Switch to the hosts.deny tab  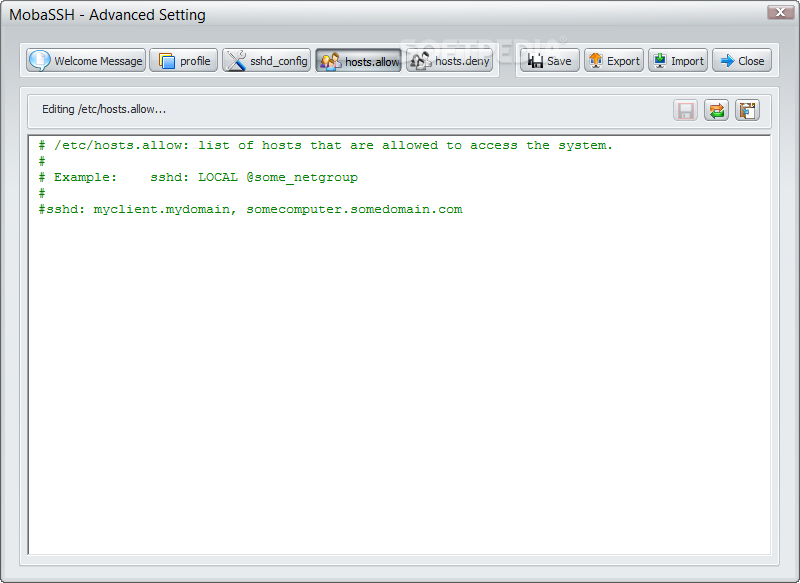click(x=449, y=61)
